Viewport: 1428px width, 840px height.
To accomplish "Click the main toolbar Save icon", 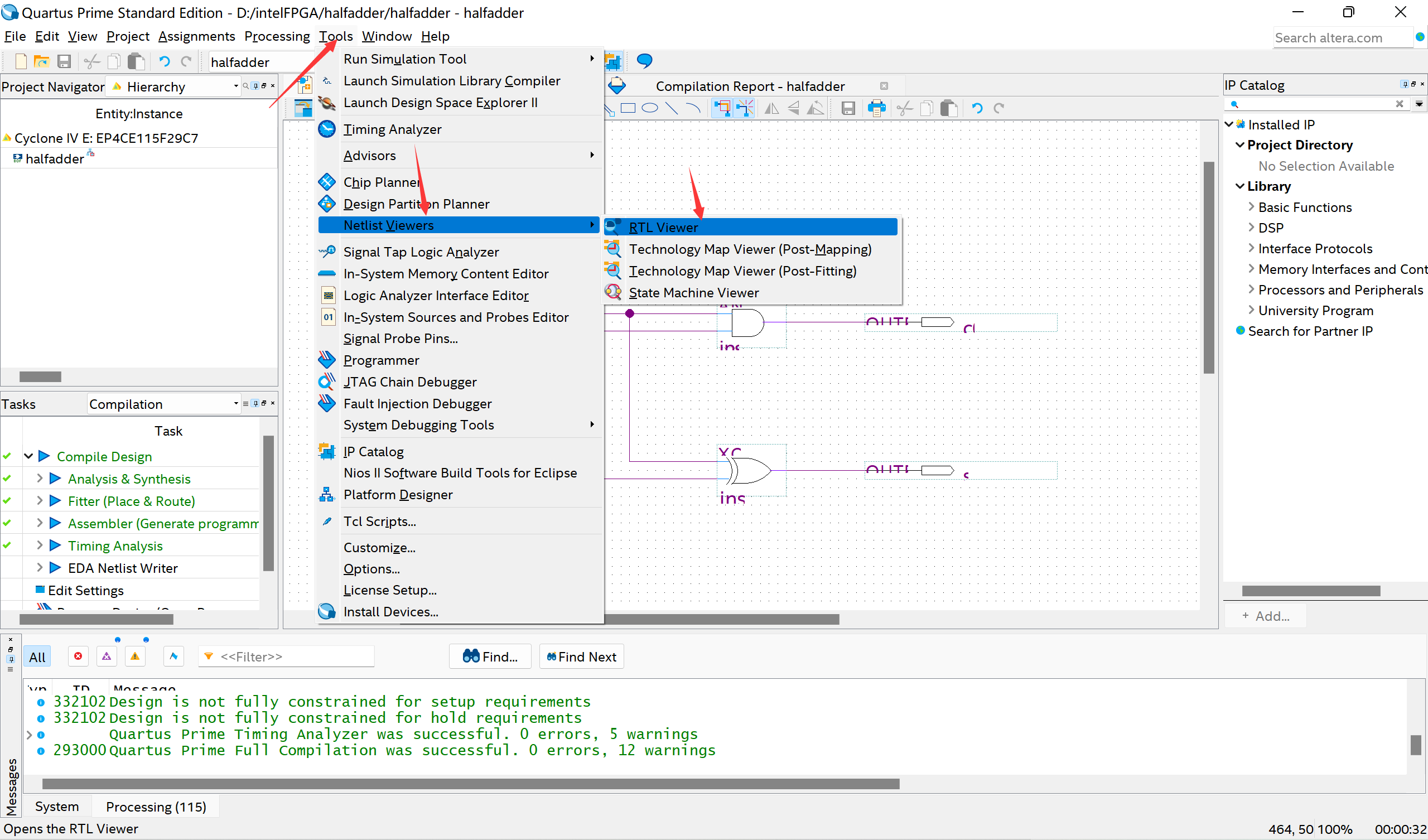I will (64, 61).
